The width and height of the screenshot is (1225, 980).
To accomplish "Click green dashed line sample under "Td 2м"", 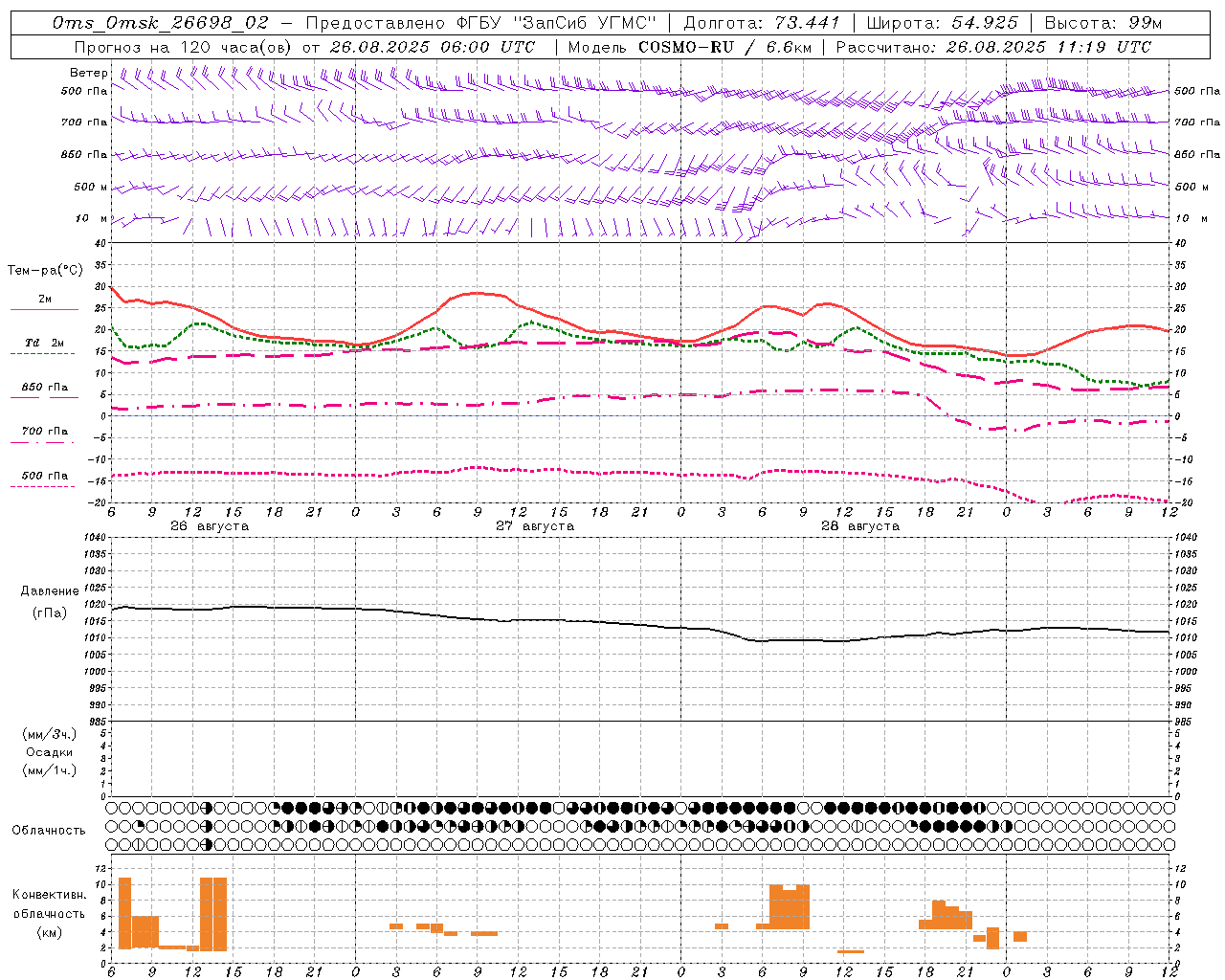I will click(42, 354).
